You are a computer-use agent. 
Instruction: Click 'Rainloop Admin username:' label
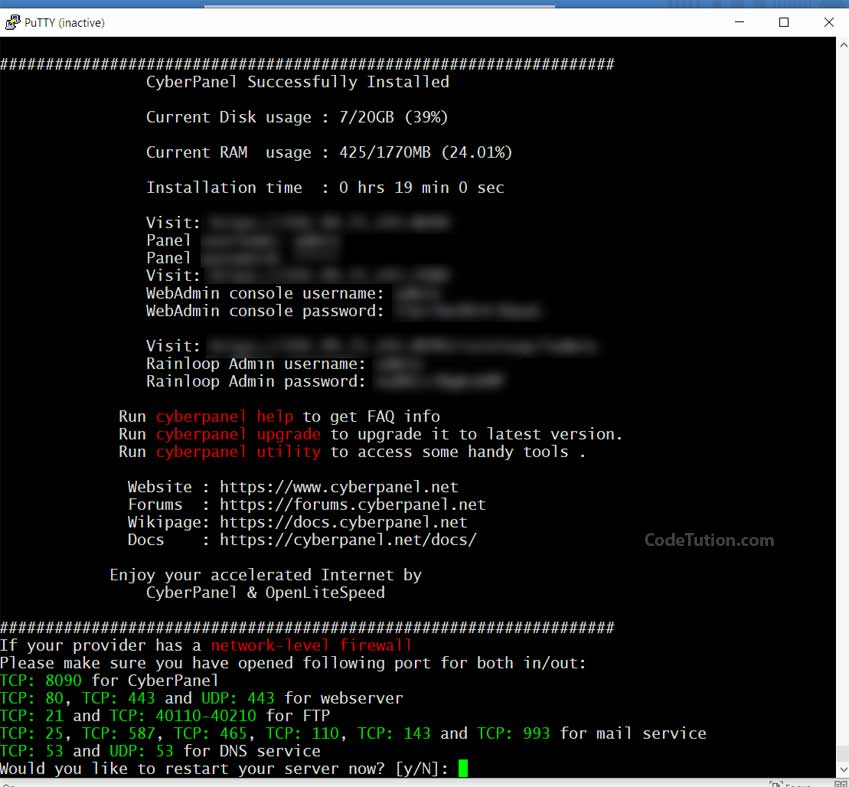click(256, 363)
